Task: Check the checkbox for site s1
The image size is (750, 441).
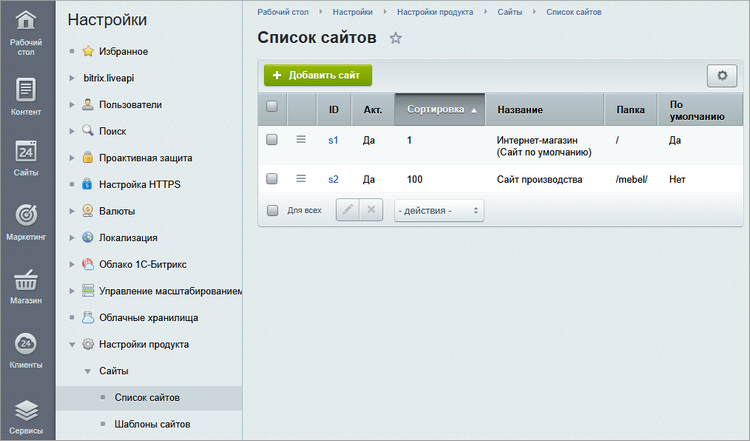Action: coord(272,140)
